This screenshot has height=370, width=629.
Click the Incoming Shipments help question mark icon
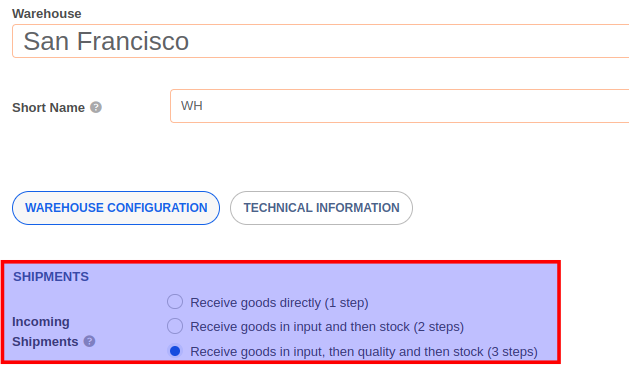[x=89, y=342]
